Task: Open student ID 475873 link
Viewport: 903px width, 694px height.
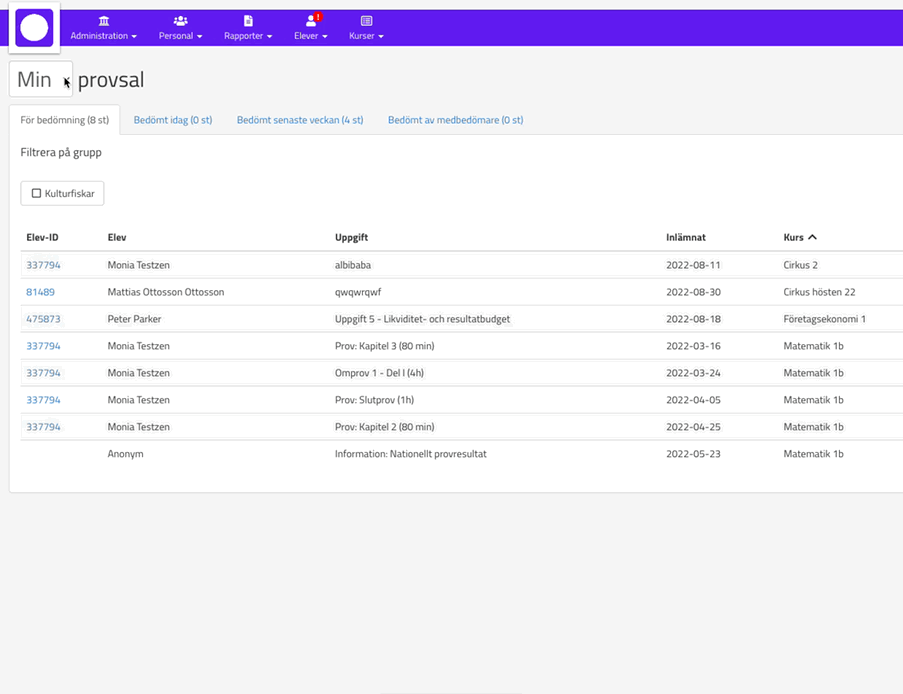Action: [43, 319]
